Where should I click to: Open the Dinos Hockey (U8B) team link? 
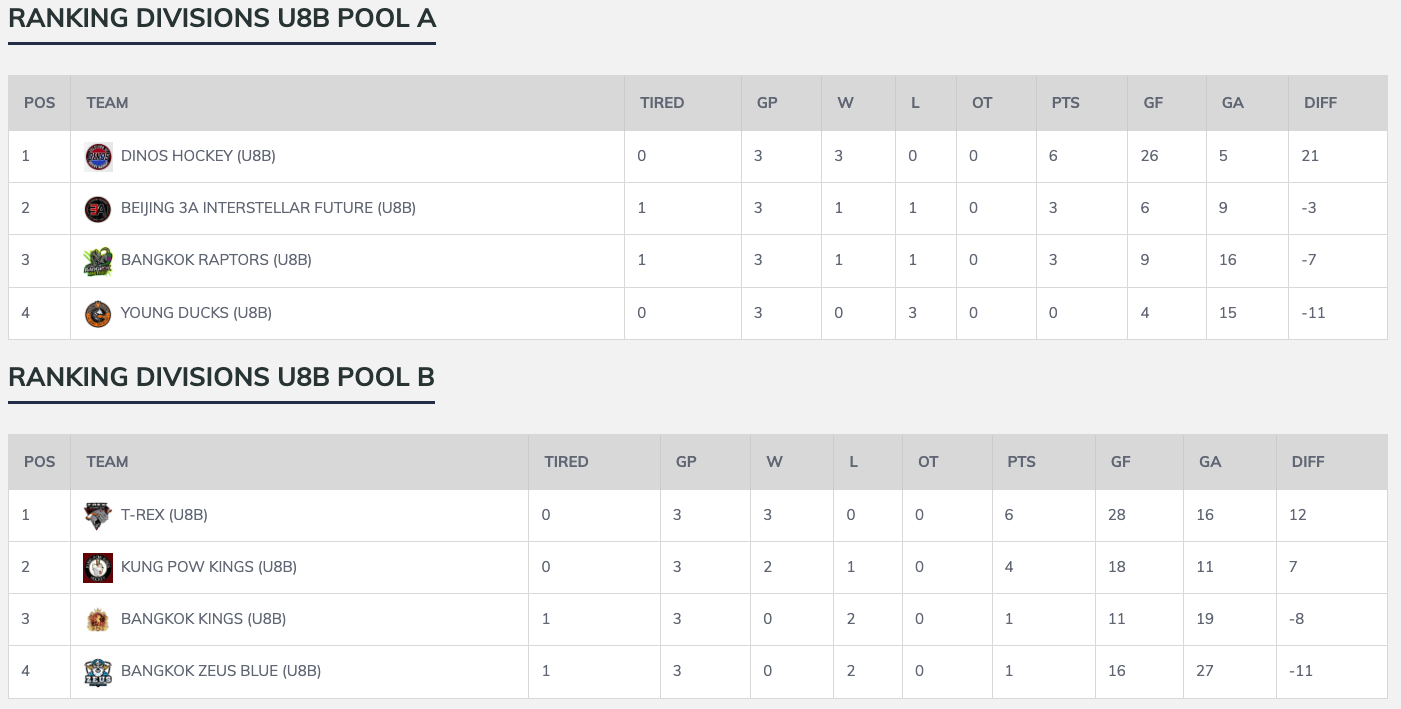tap(198, 156)
